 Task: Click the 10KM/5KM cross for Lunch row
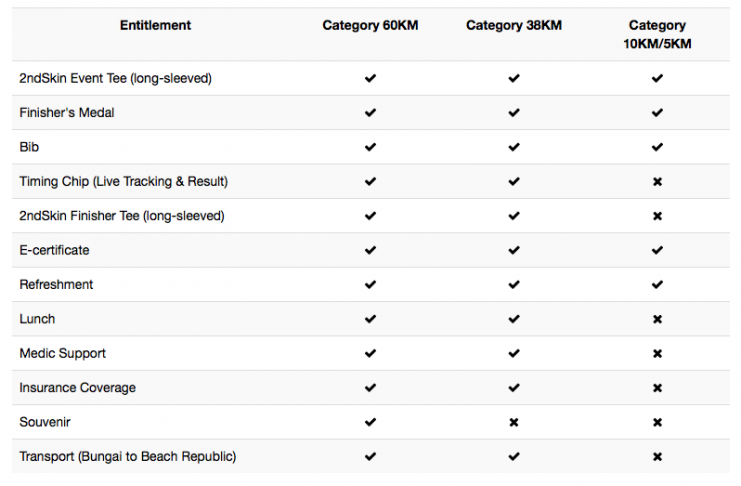657,319
